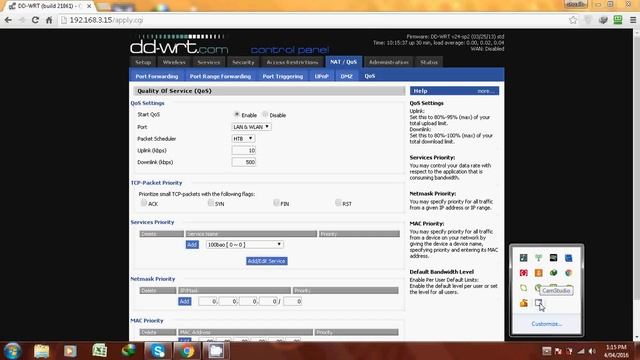This screenshot has height=360, width=640.
Task: Click the green extension icon in browser toolbar
Action: point(618,20)
